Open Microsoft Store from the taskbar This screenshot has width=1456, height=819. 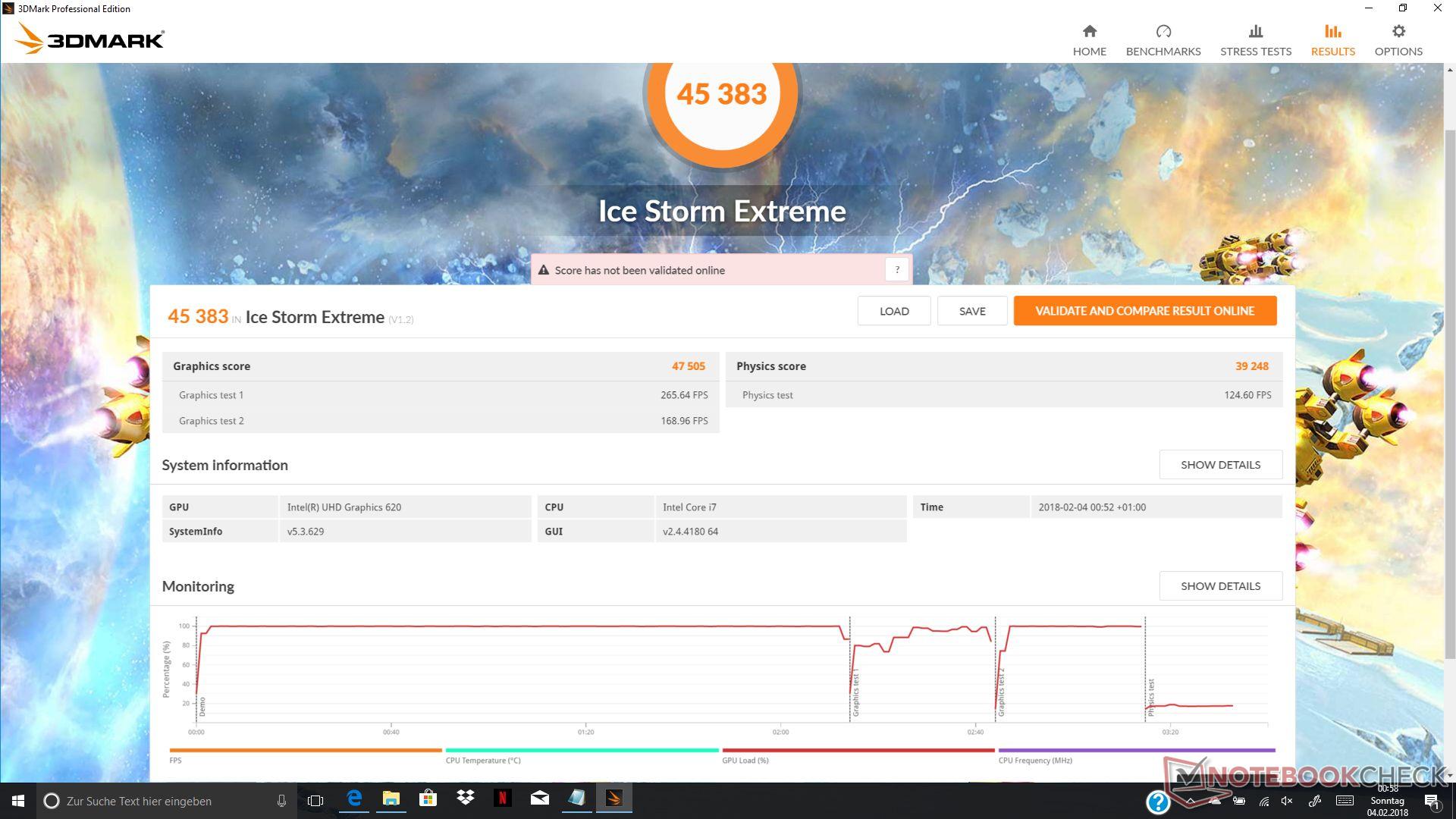tap(428, 799)
